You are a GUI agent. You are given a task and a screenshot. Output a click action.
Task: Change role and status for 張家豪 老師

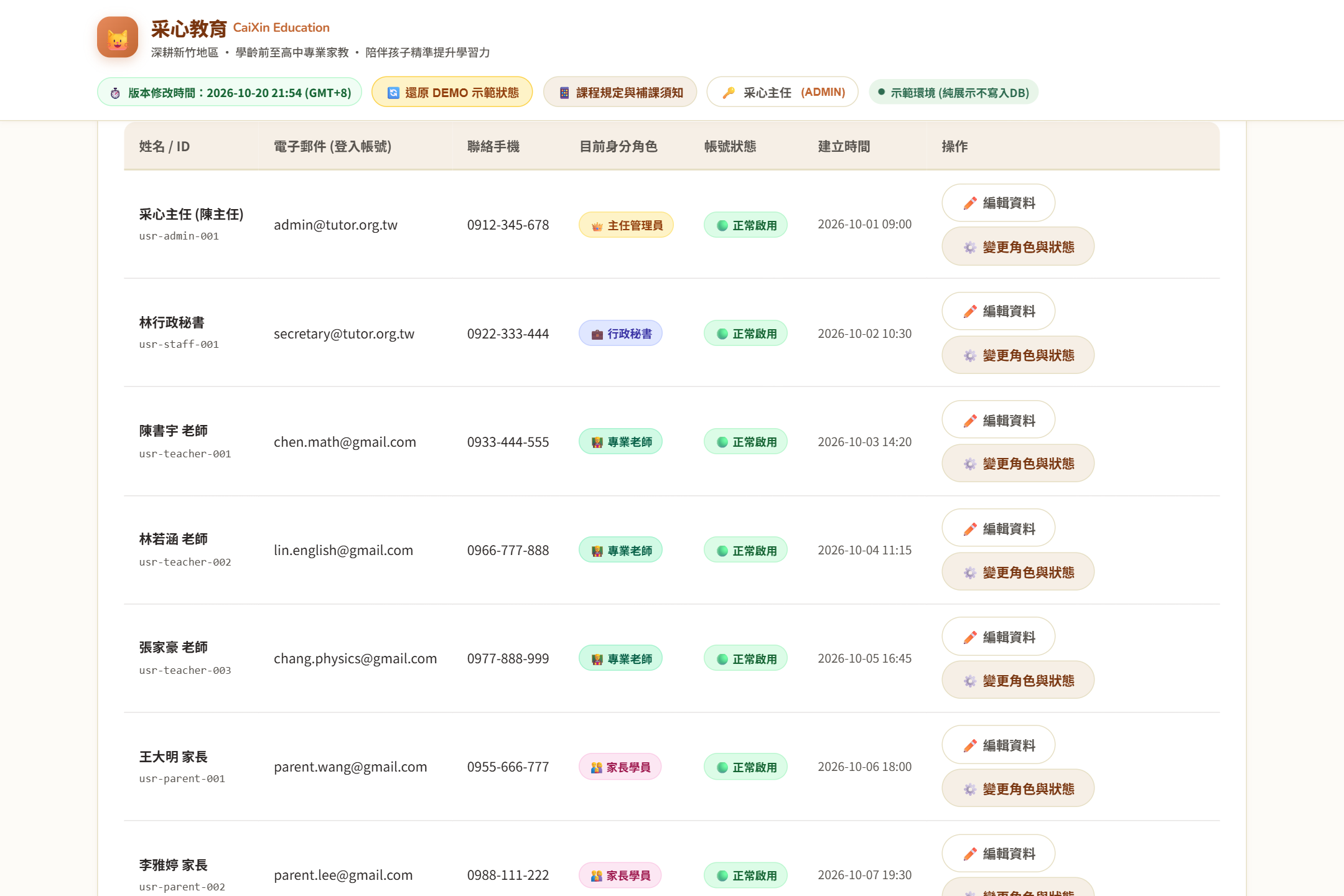click(x=1018, y=680)
